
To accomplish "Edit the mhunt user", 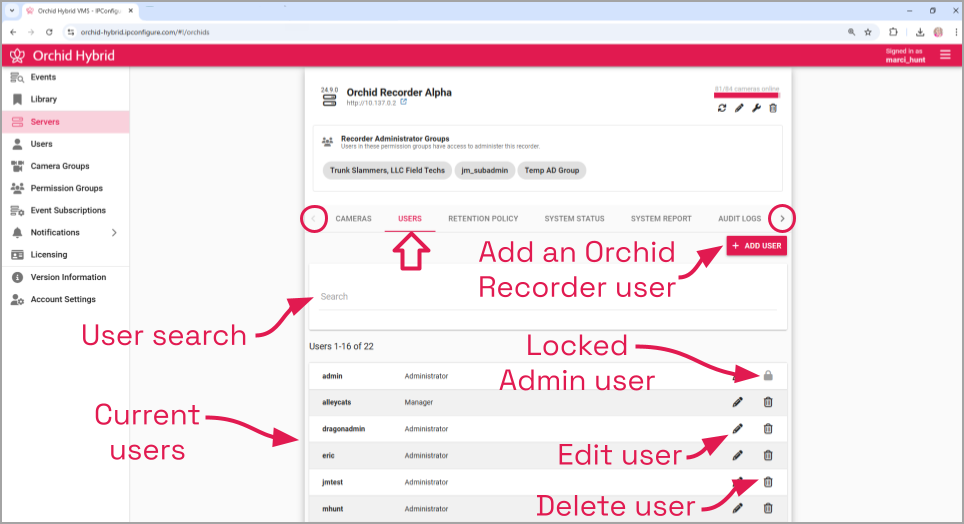I will 738,509.
